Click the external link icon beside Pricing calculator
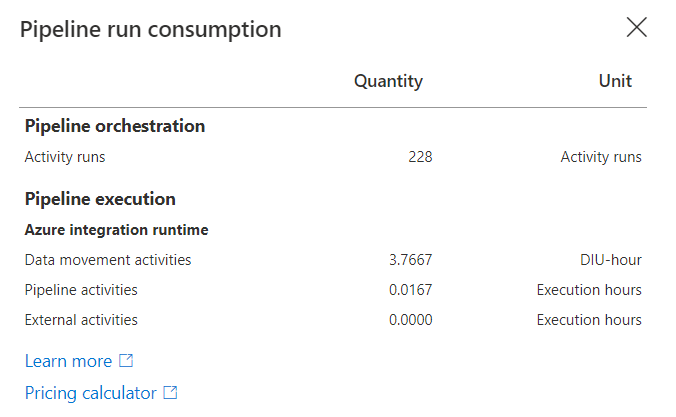 [170, 392]
